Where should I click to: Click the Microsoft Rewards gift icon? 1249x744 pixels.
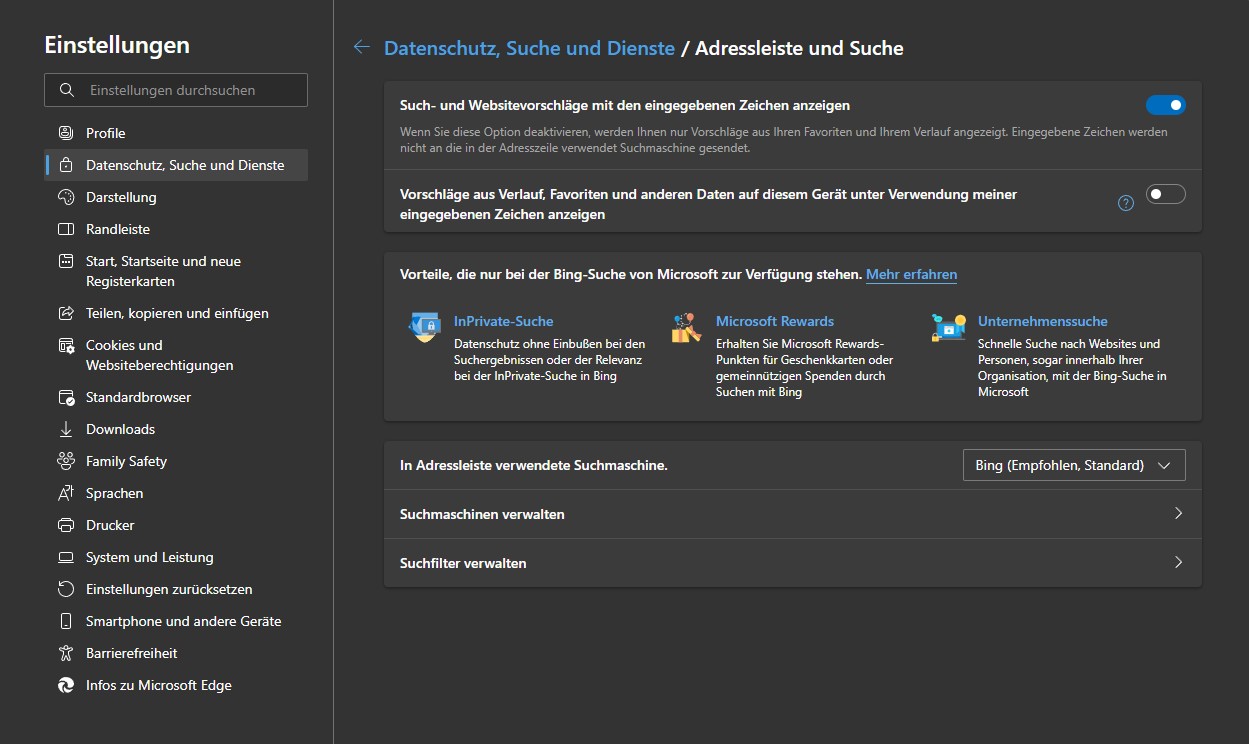tap(684, 327)
